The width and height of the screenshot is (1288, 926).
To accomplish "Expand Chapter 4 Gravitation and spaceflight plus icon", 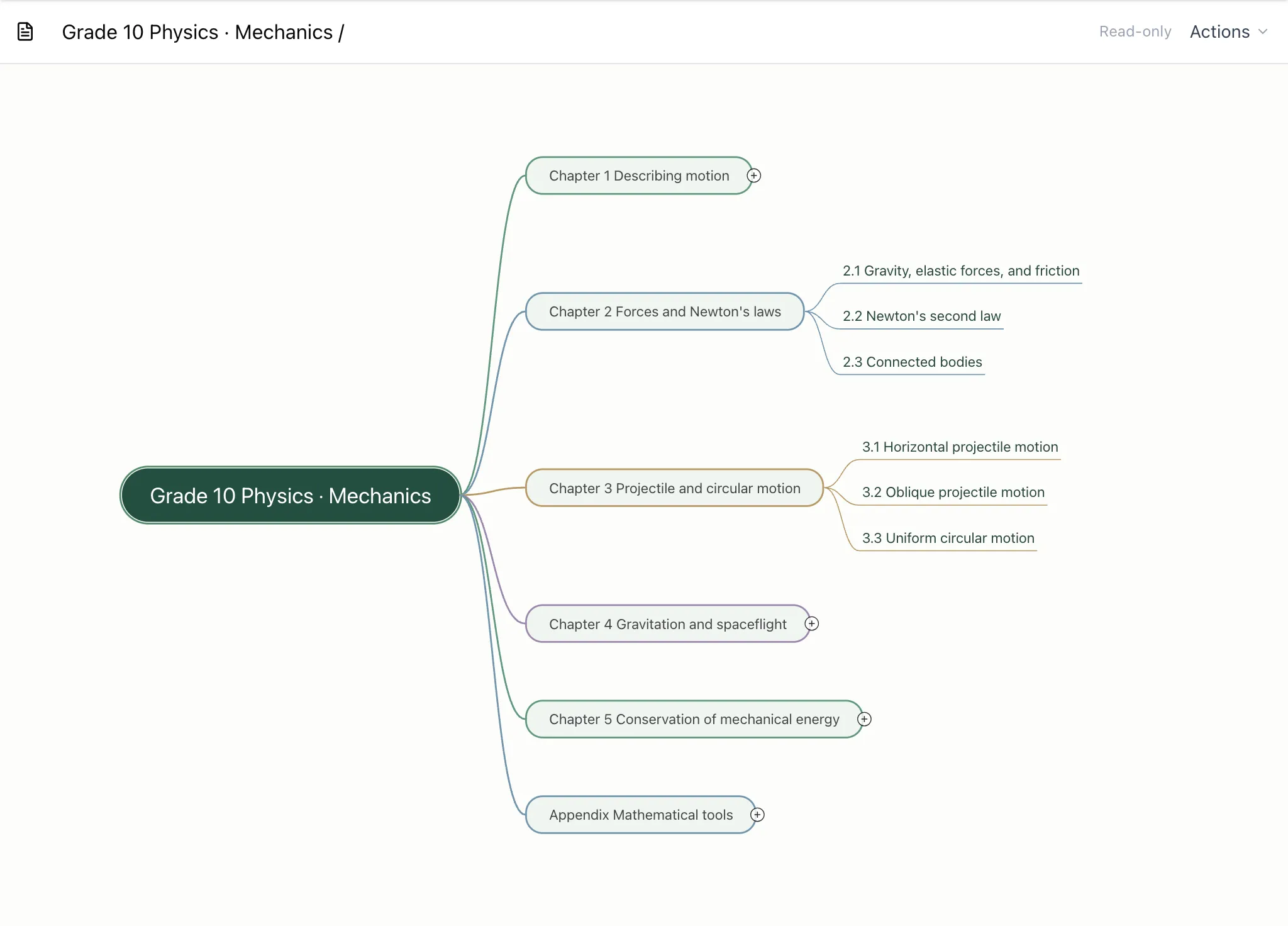I will (812, 623).
